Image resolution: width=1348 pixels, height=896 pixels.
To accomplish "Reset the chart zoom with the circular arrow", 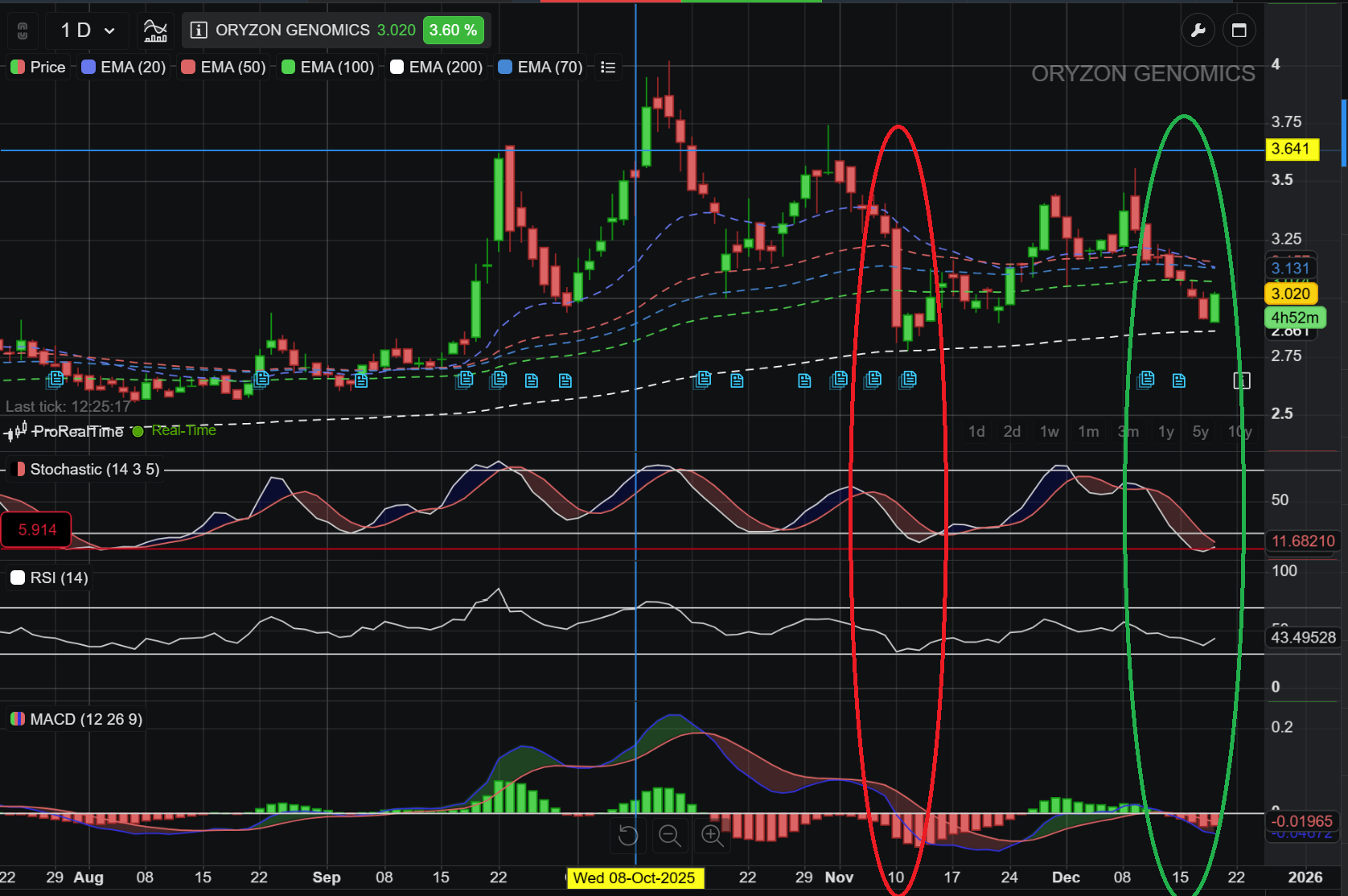I will (x=628, y=836).
